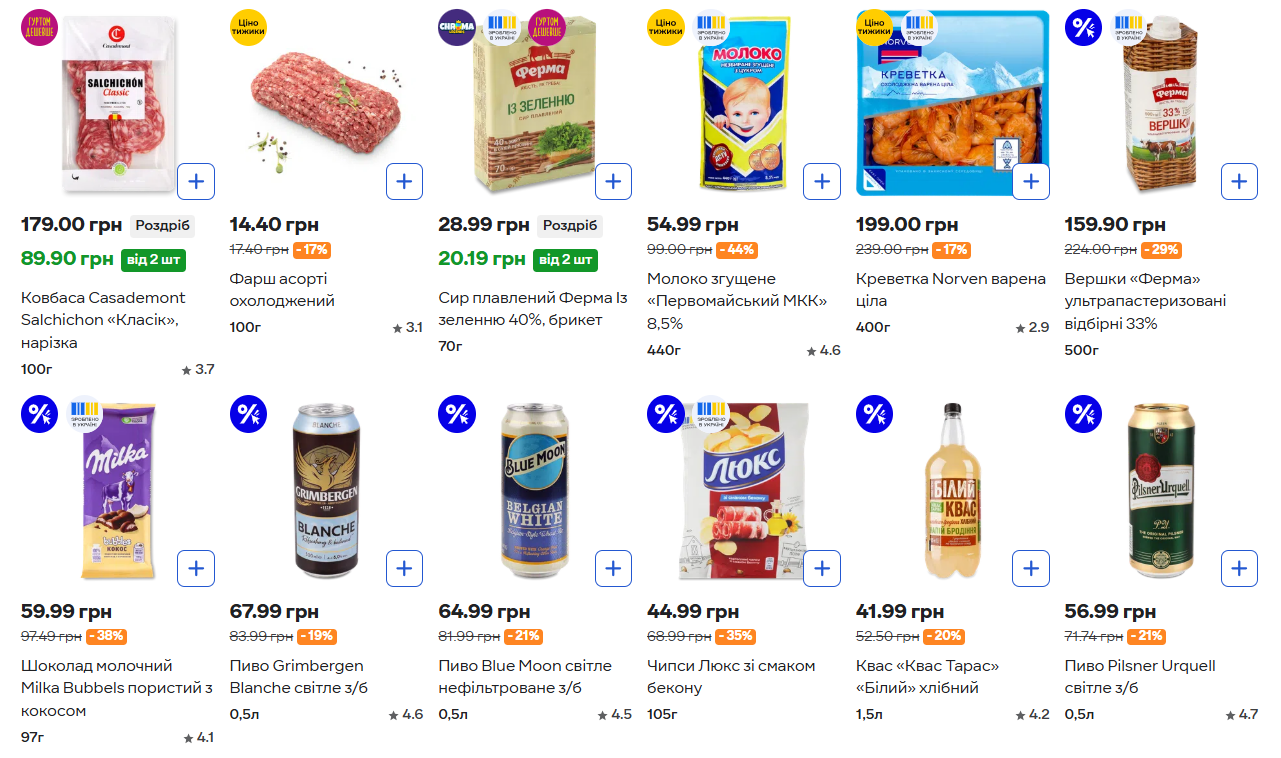This screenshot has width=1281, height=758.
Task: Add Люкс bacon chips to cart
Action: click(x=822, y=569)
